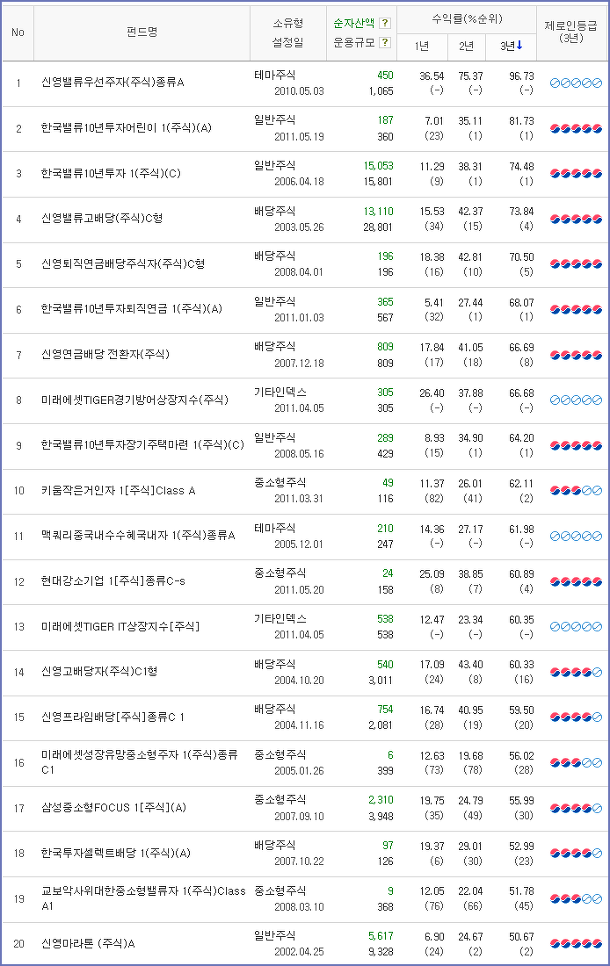Click the setup date 2003.05.26

tap(299, 227)
